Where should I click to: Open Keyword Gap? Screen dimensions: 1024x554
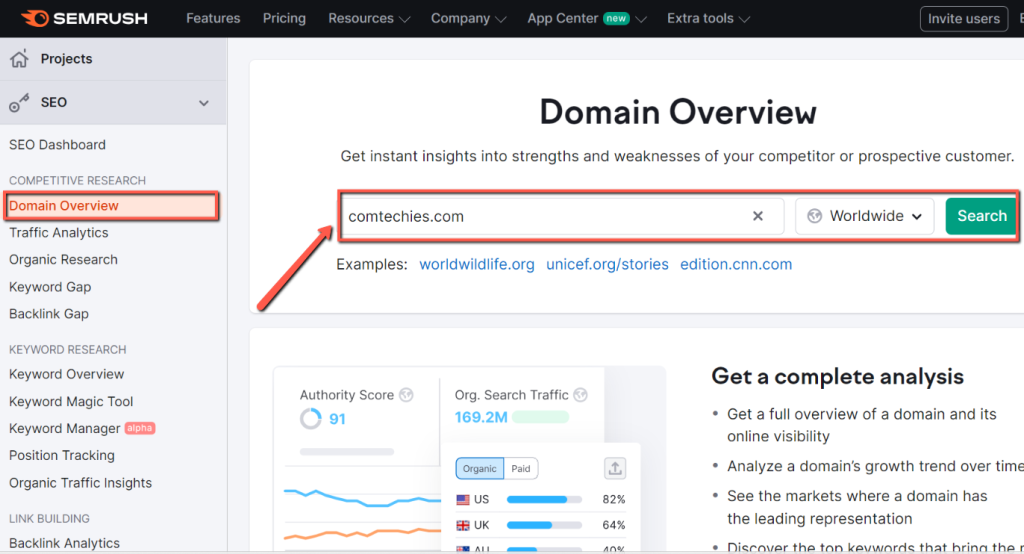tap(50, 287)
